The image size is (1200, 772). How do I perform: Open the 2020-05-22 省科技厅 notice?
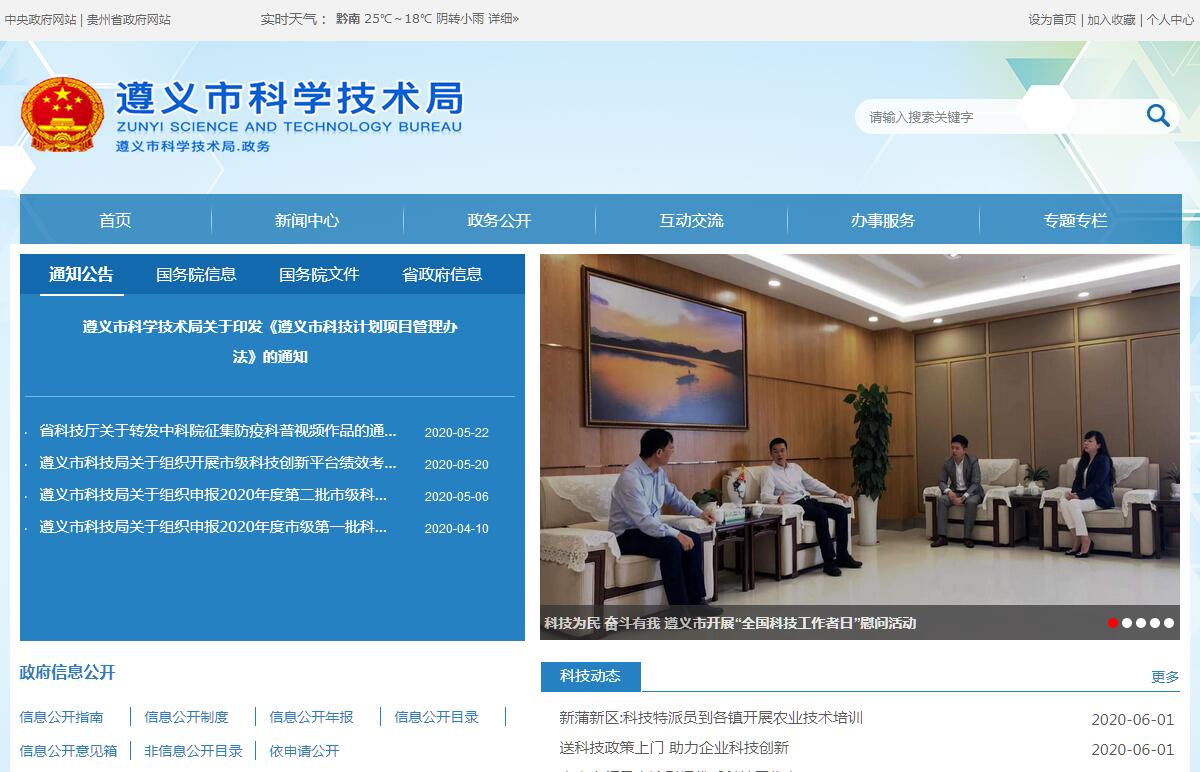(218, 432)
